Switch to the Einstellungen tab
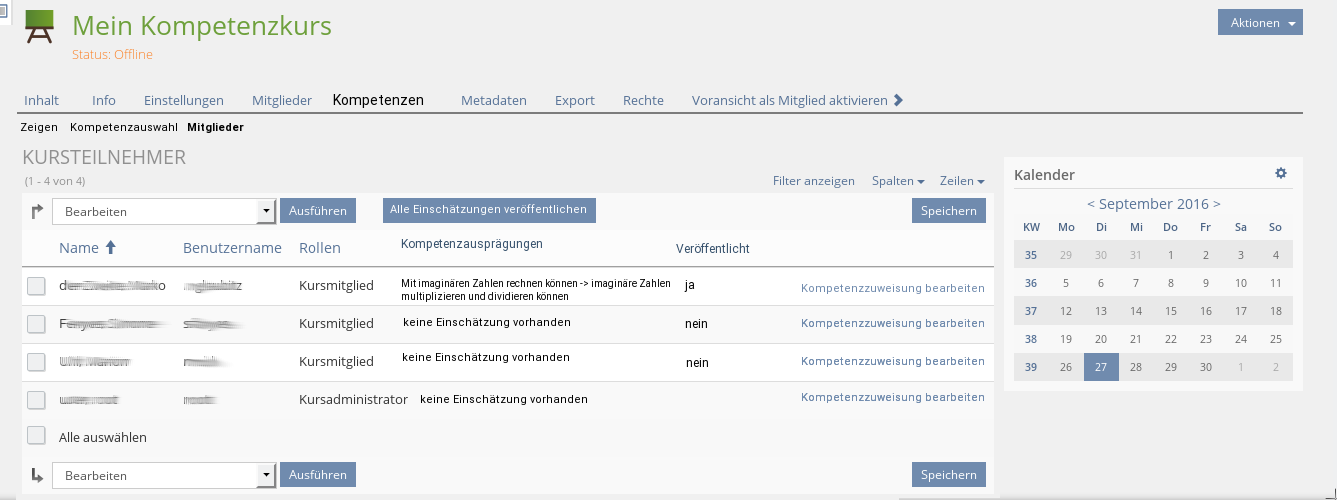Image resolution: width=1337 pixels, height=500 pixels. 184,100
